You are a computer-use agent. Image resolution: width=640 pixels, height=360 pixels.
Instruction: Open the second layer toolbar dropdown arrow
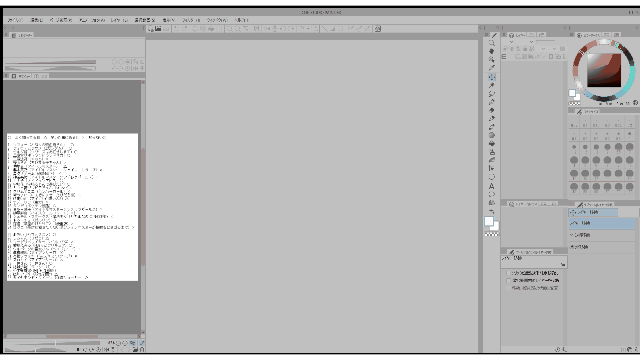pyautogui.click(x=554, y=49)
